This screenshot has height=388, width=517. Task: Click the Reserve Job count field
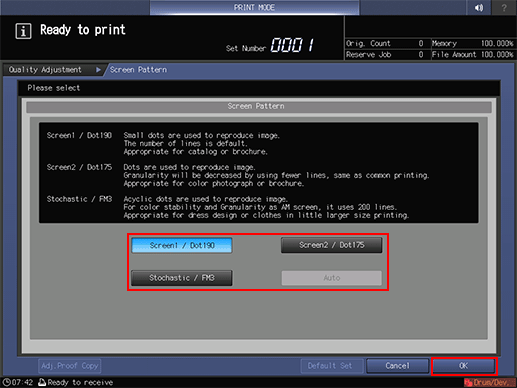point(385,55)
